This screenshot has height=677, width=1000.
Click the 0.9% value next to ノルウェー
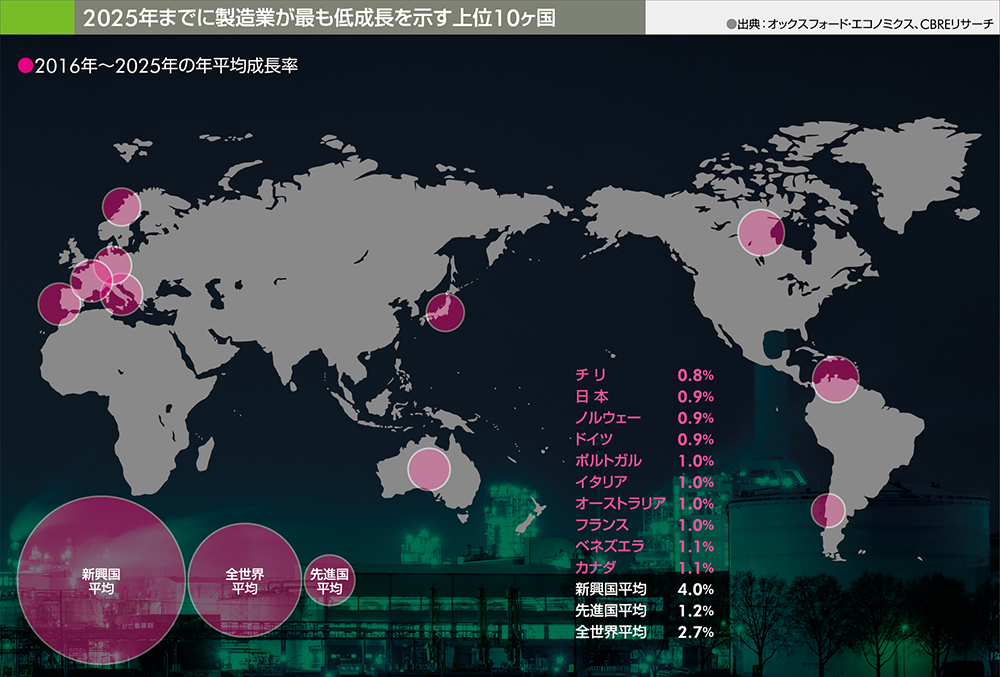696,418
